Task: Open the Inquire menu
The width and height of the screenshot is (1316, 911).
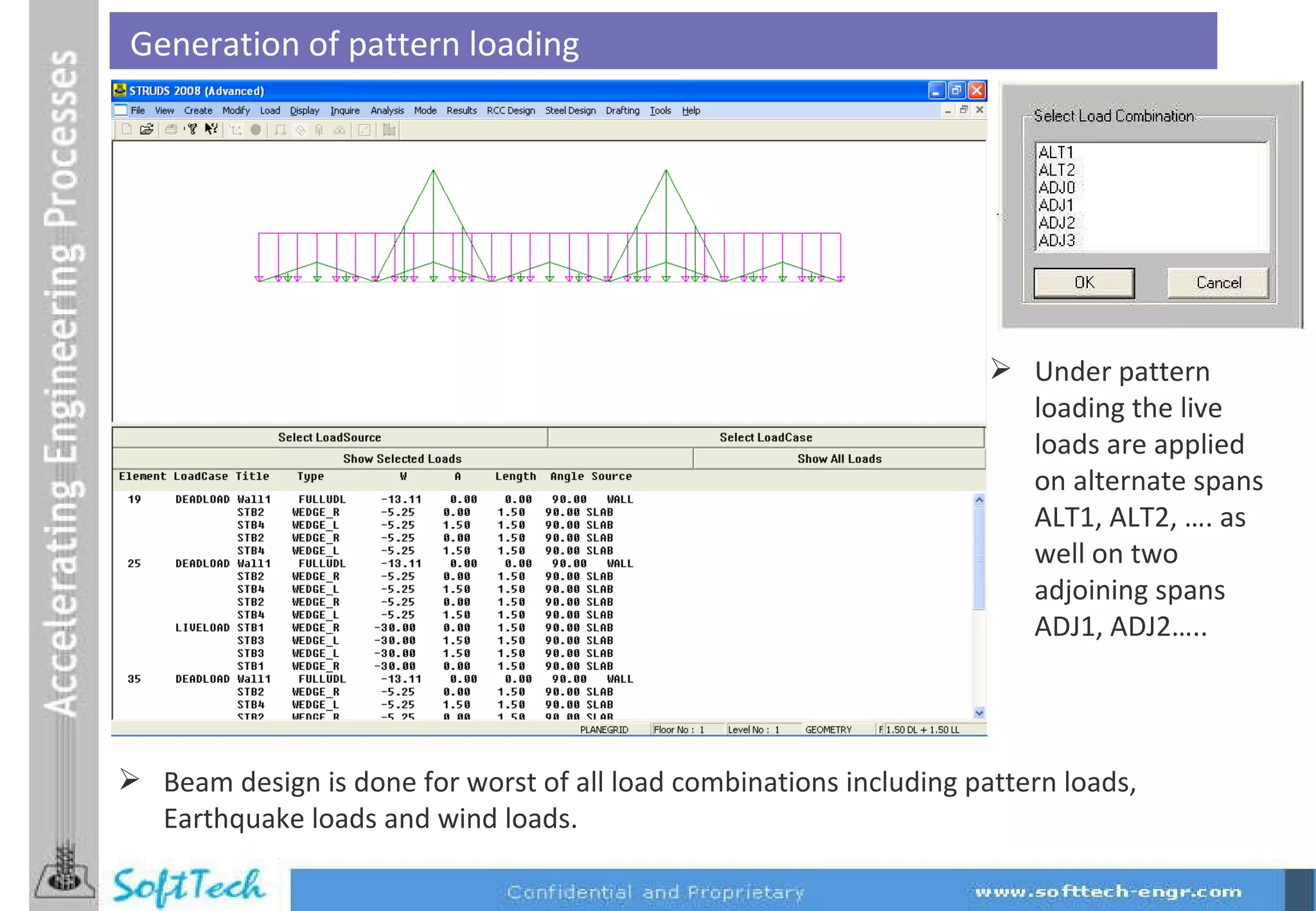Action: pos(345,111)
